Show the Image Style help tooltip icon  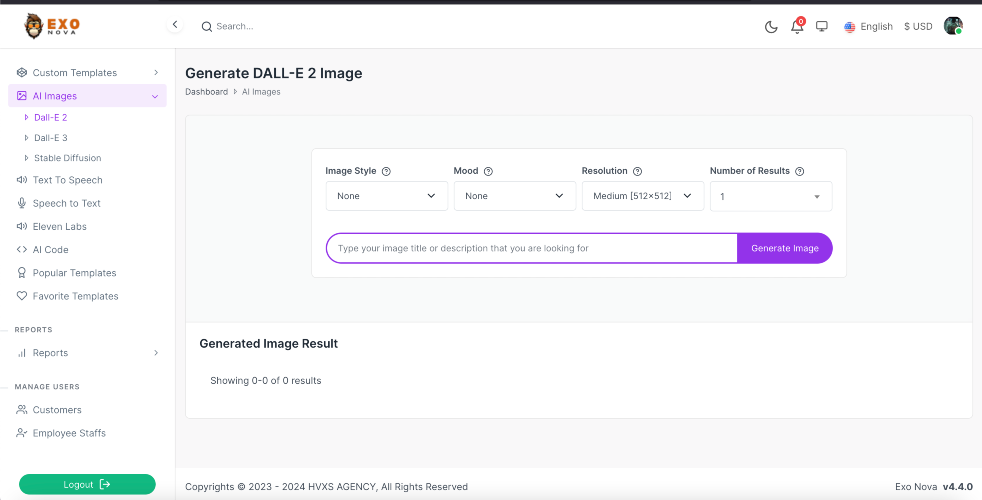coord(386,171)
